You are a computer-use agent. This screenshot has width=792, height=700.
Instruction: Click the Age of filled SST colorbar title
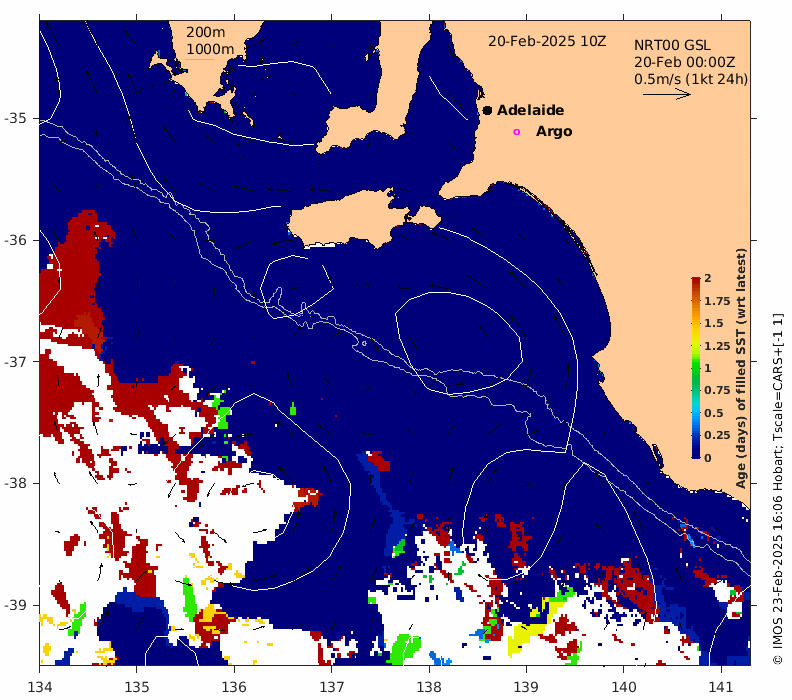click(x=742, y=367)
